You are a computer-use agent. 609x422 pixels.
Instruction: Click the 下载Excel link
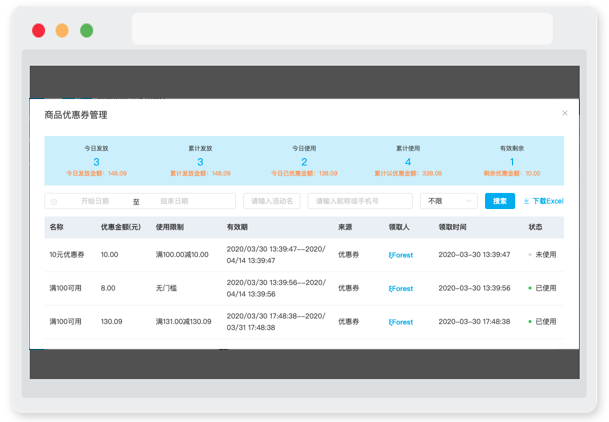click(x=548, y=201)
